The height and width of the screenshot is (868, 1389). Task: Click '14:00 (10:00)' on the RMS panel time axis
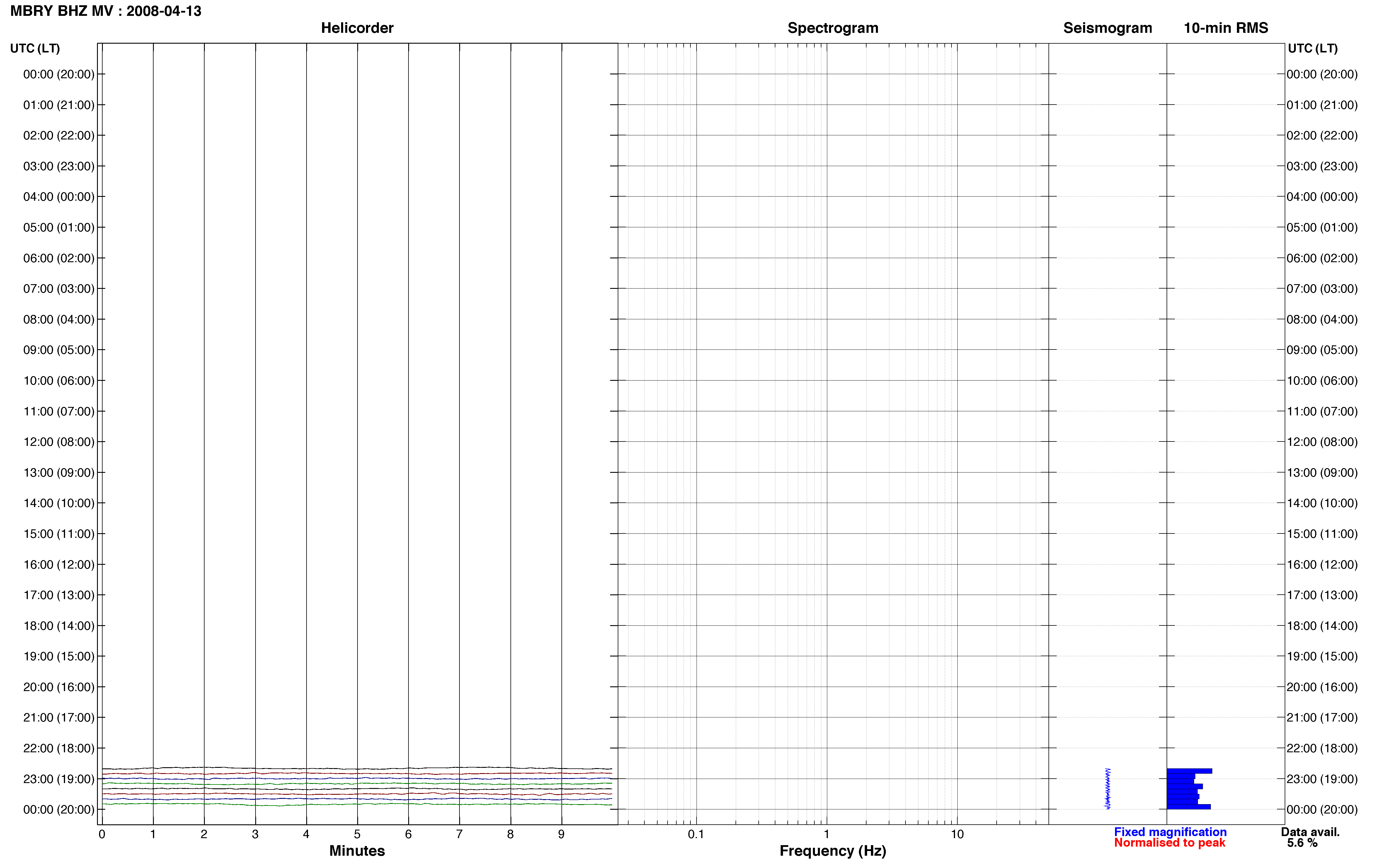[1322, 504]
